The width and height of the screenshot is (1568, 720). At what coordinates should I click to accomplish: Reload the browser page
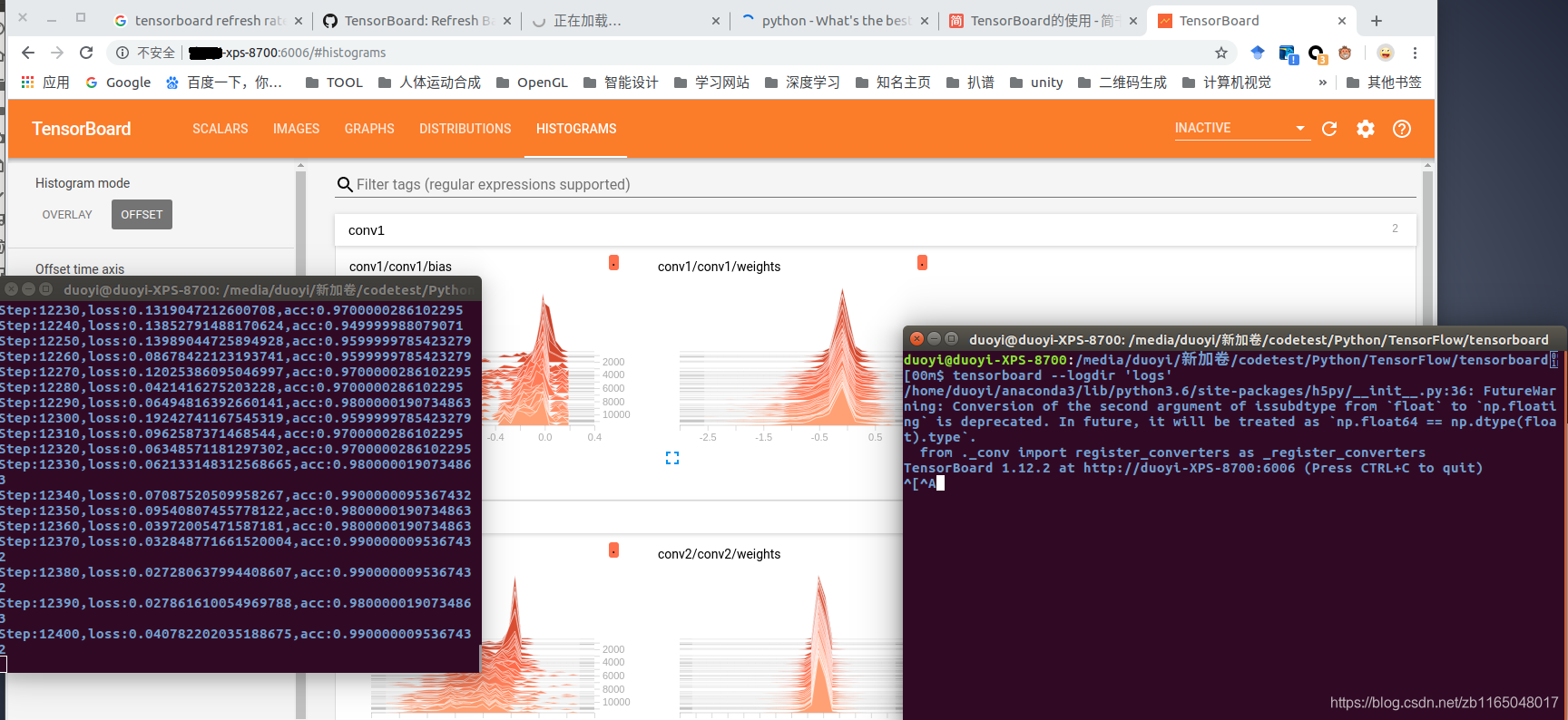tap(86, 53)
